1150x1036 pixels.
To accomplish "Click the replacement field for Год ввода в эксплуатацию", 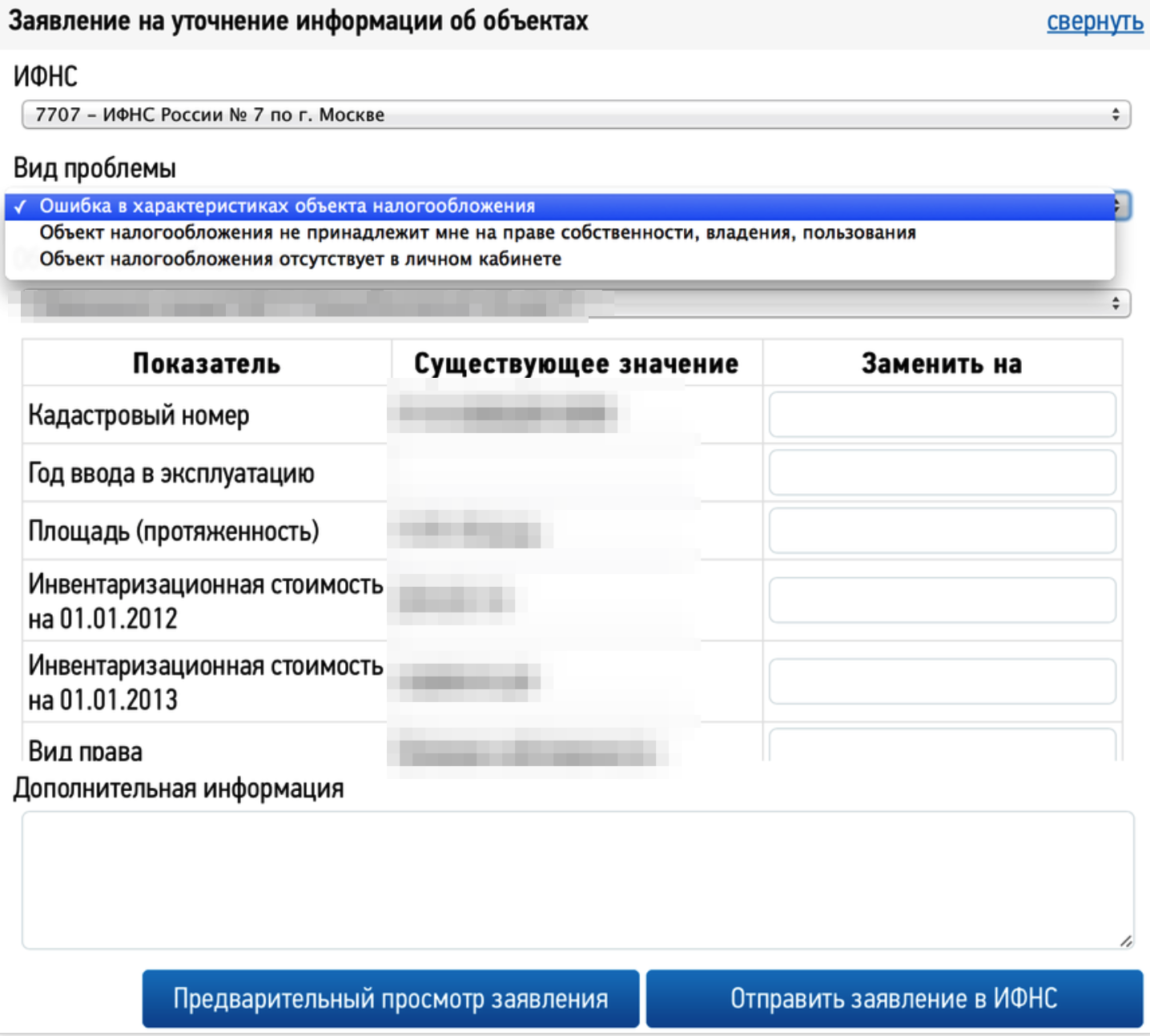I will click(x=941, y=472).
